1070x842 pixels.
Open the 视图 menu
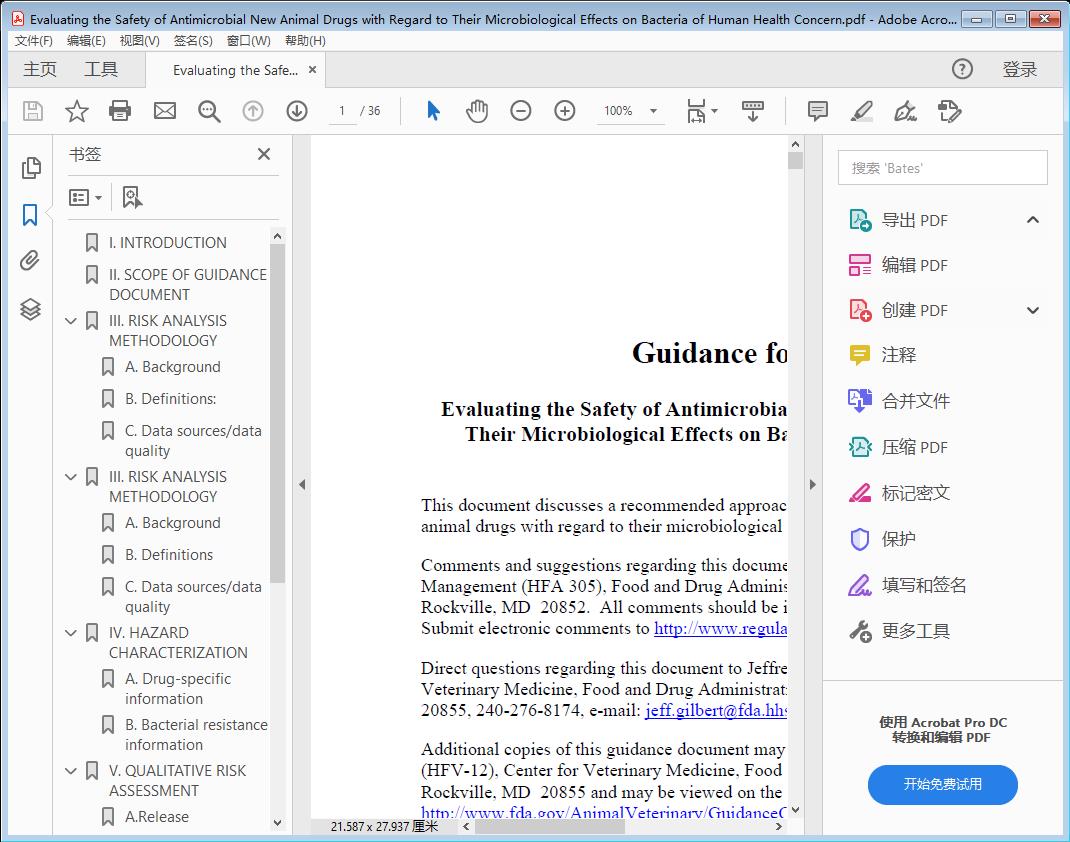tap(139, 41)
